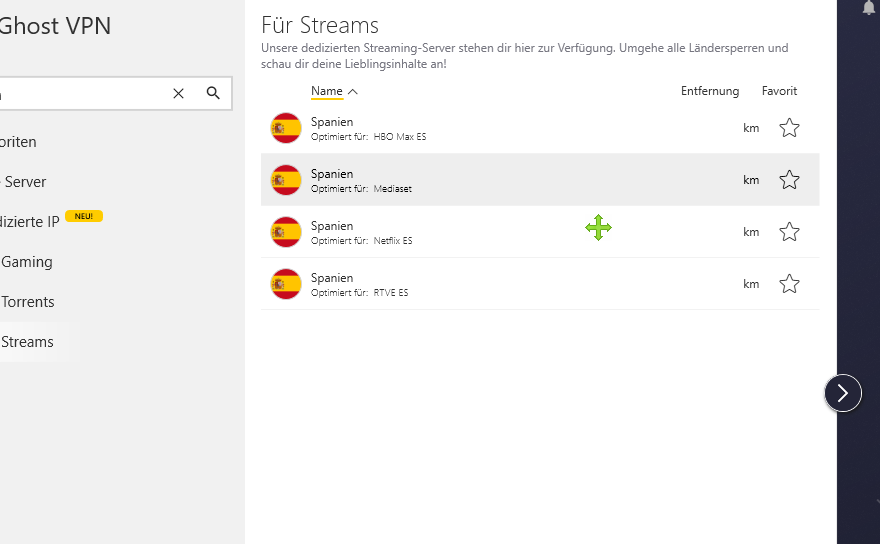Click km distance in HBO Max ES row
Screen dimensions: 880x544
(751, 128)
